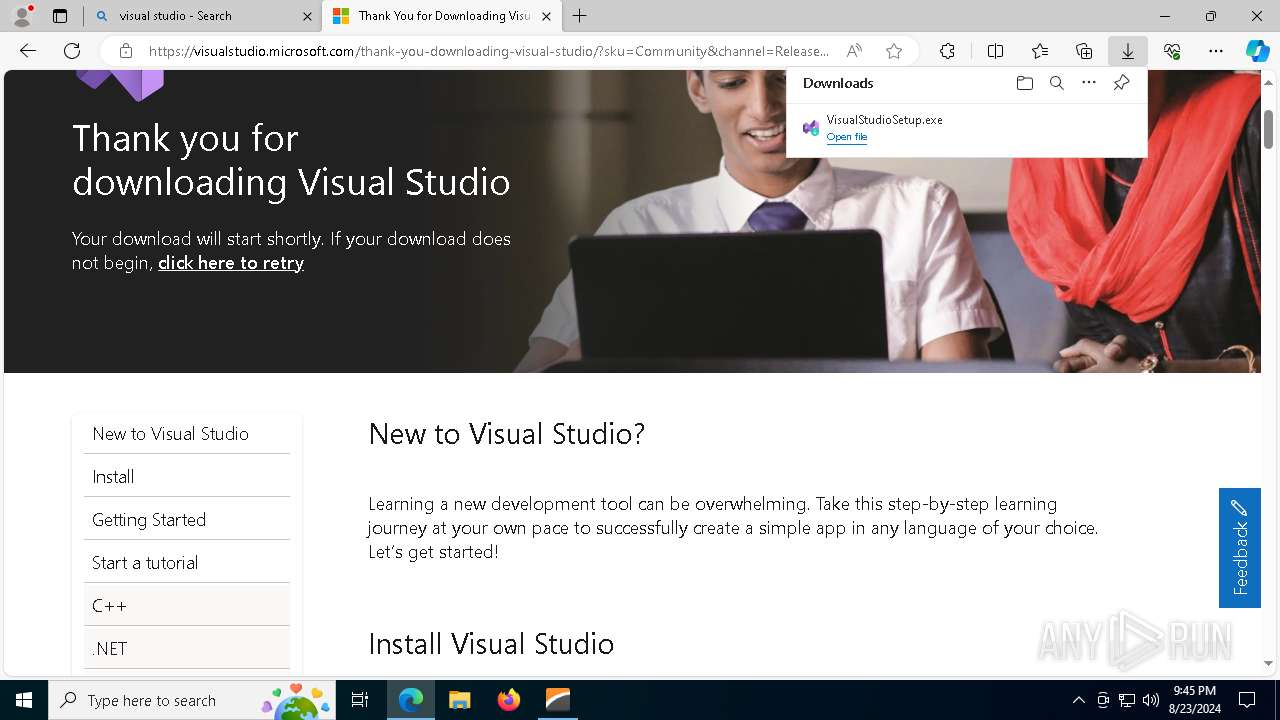1280x720 pixels.
Task: Pin the Downloads panel
Action: [1121, 83]
